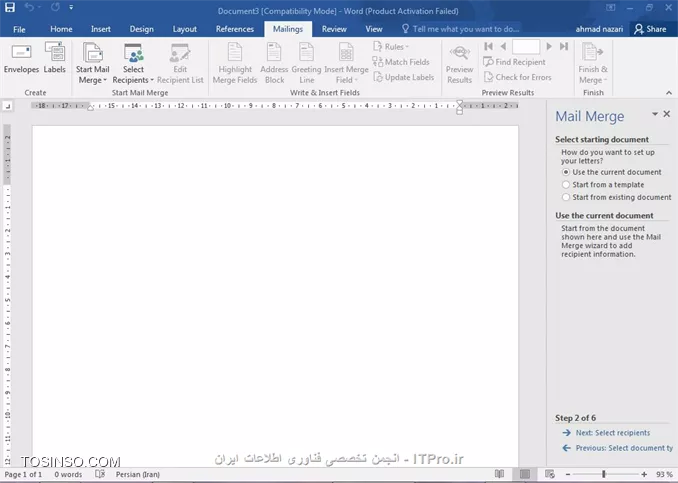Viewport: 678px width, 483px height.
Task: Click the record number input box
Action: tap(526, 46)
